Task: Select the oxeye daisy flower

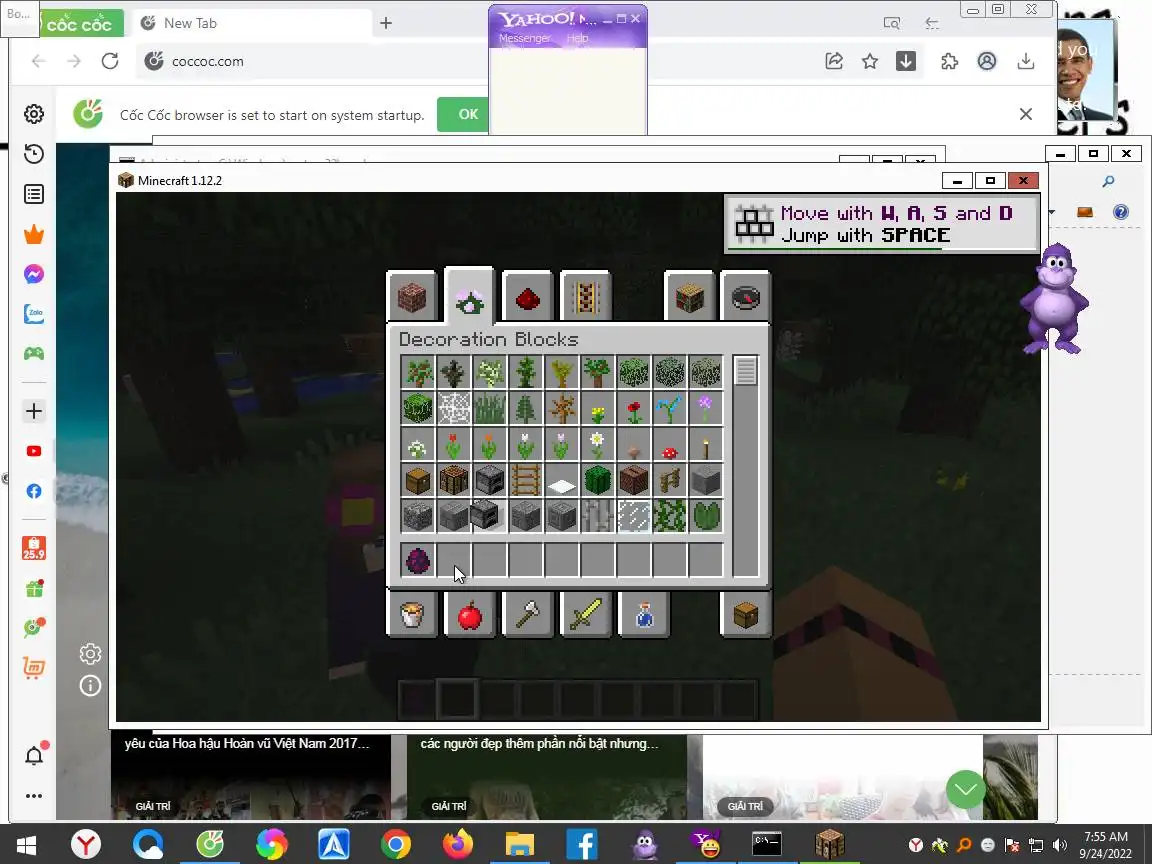Action: (598, 444)
